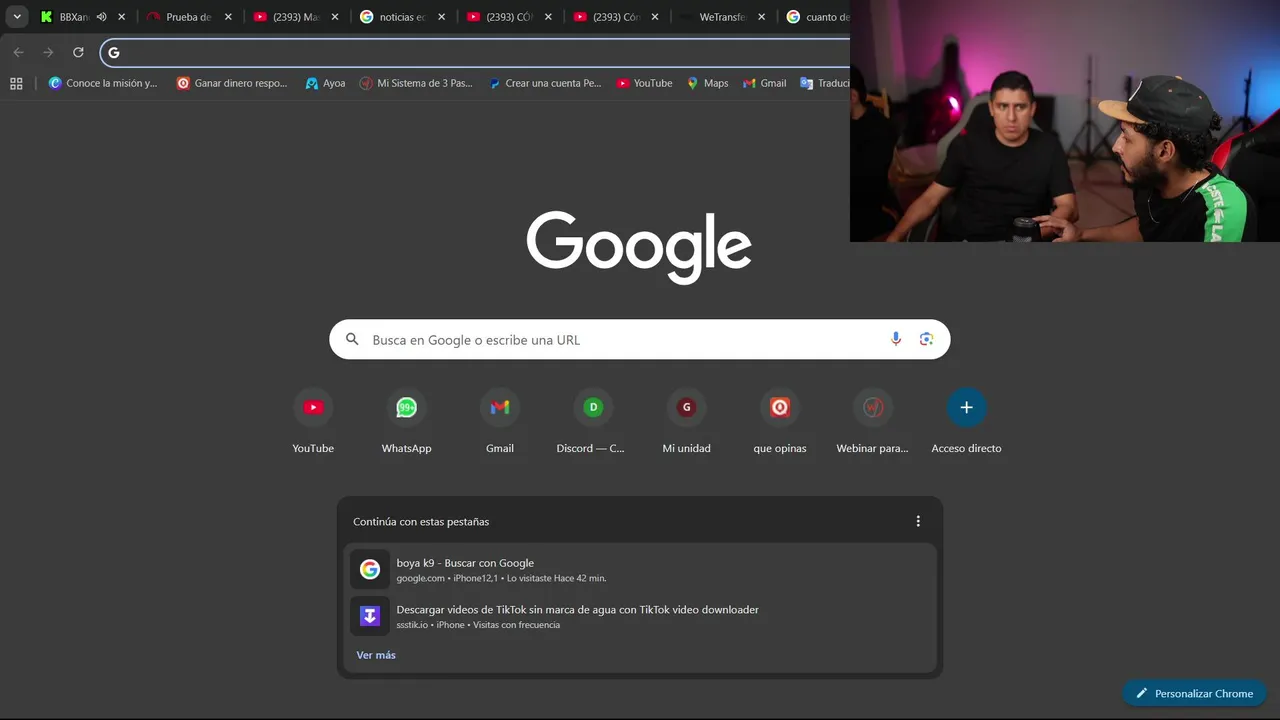
Task: Open Maps bookmark
Action: click(707, 84)
